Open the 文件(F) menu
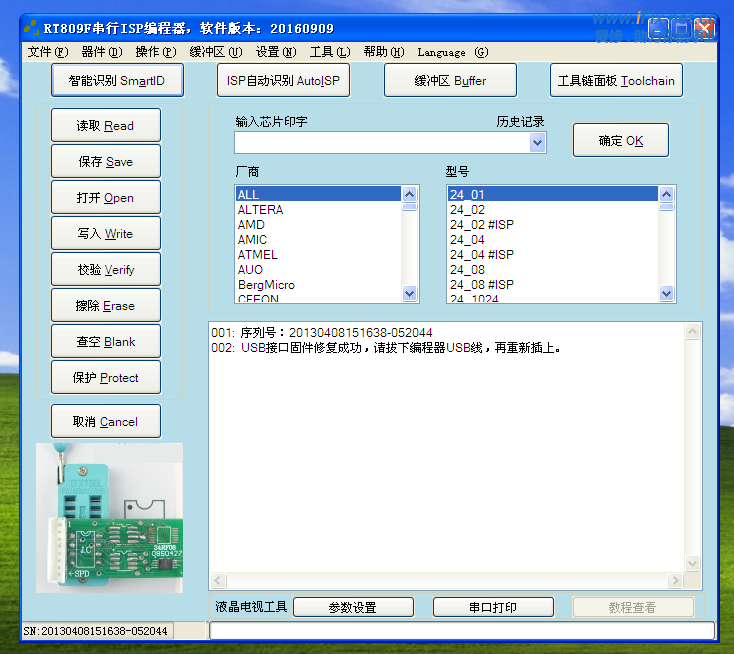The width and height of the screenshot is (734, 654). click(48, 52)
